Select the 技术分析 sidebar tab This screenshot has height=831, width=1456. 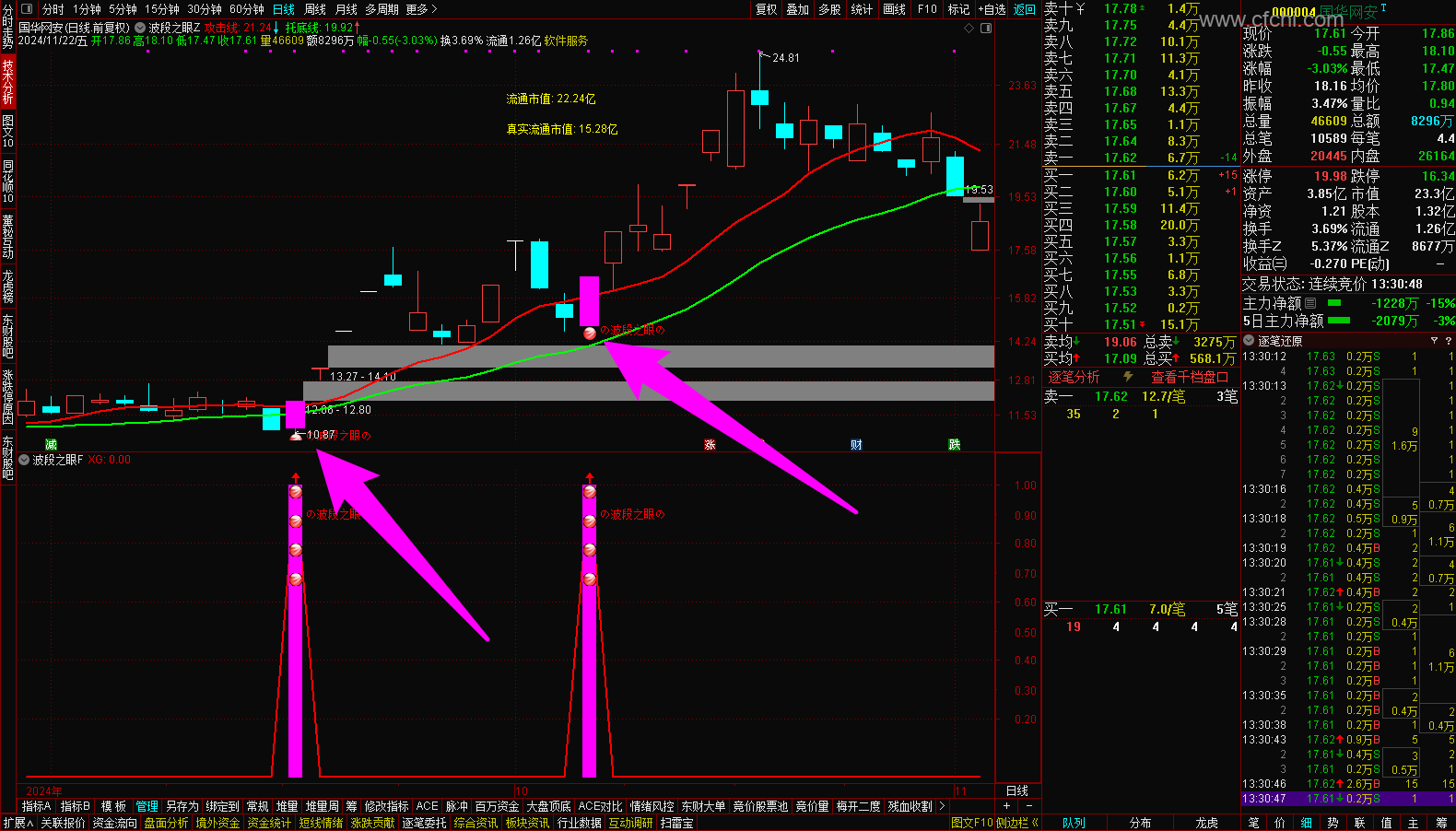pos(7,82)
